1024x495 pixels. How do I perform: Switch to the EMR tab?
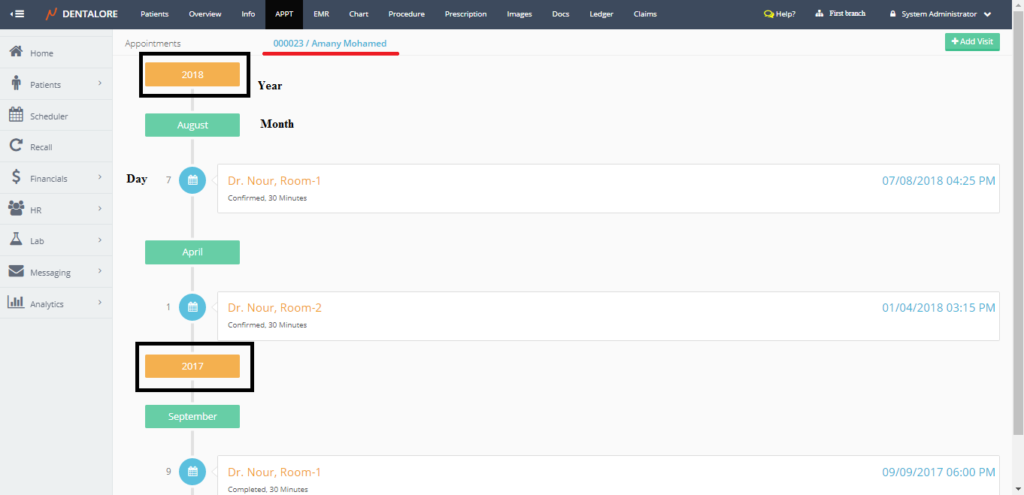[x=321, y=14]
